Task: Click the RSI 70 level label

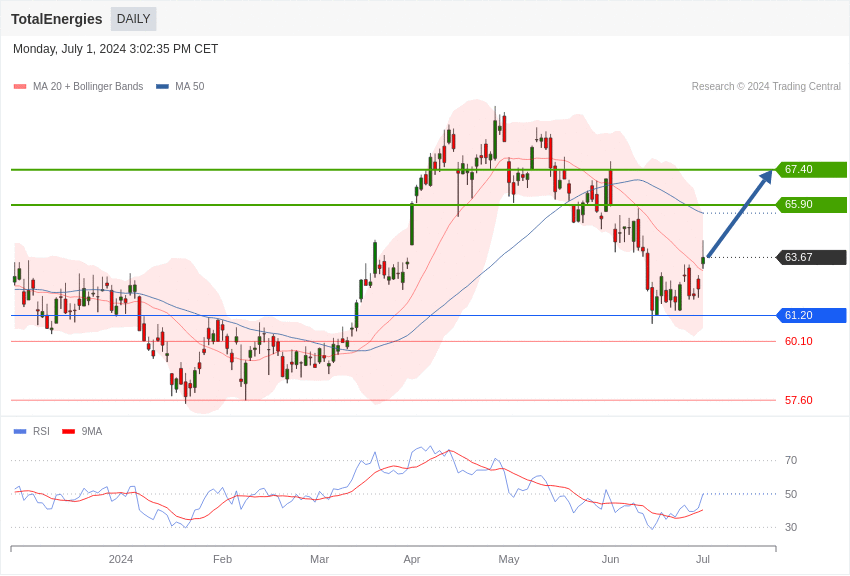Action: 791,461
